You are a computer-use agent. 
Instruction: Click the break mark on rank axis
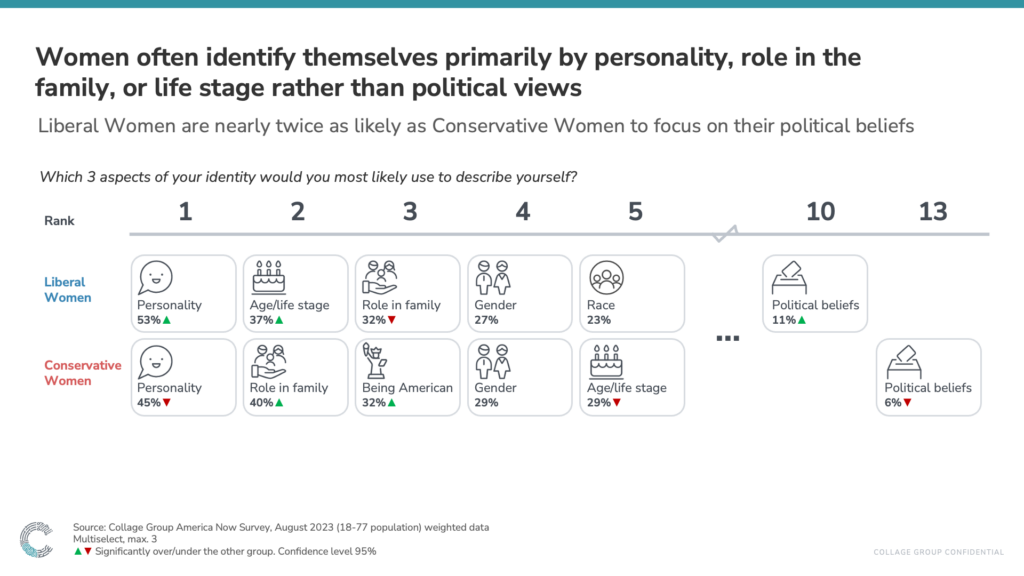(x=726, y=233)
